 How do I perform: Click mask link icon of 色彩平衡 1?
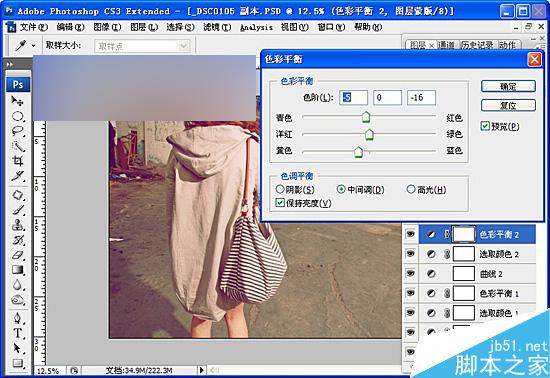pos(447,293)
